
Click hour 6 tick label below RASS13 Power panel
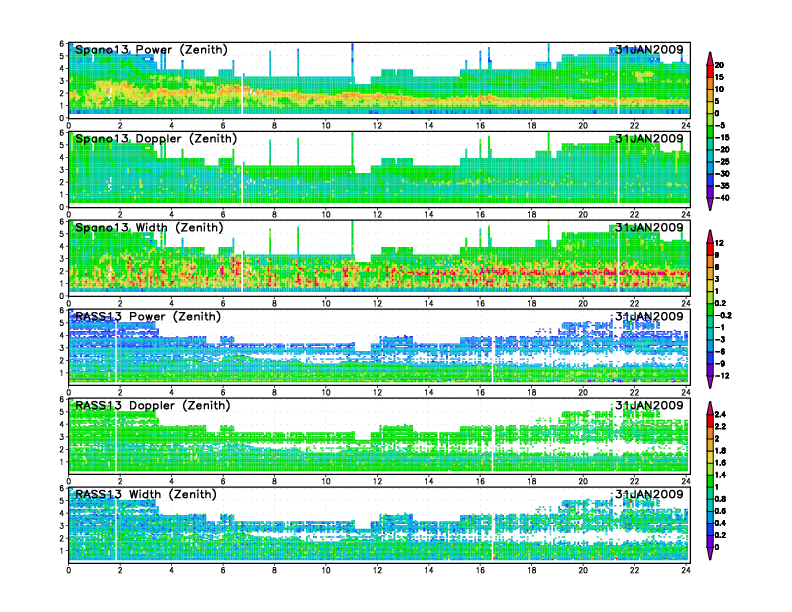[x=223, y=392]
